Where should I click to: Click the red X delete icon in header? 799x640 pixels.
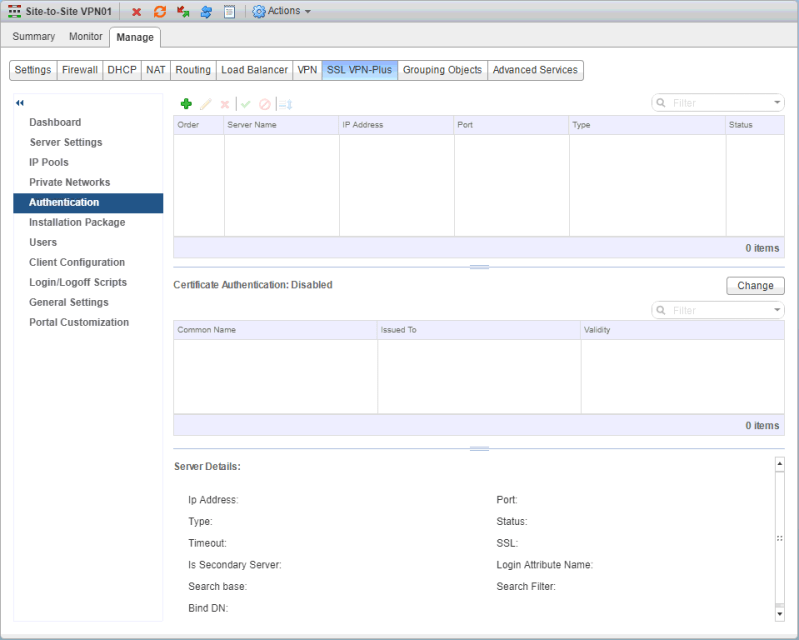(x=137, y=12)
